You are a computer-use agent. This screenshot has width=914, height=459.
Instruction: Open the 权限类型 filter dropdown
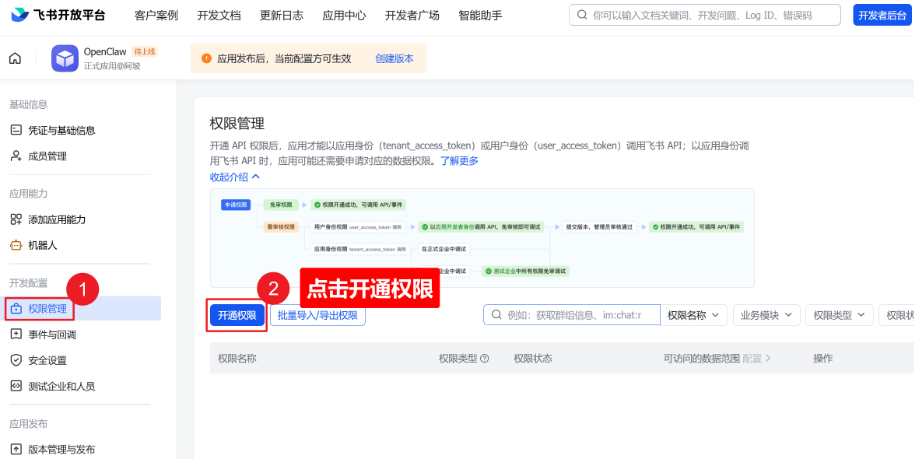click(839, 315)
